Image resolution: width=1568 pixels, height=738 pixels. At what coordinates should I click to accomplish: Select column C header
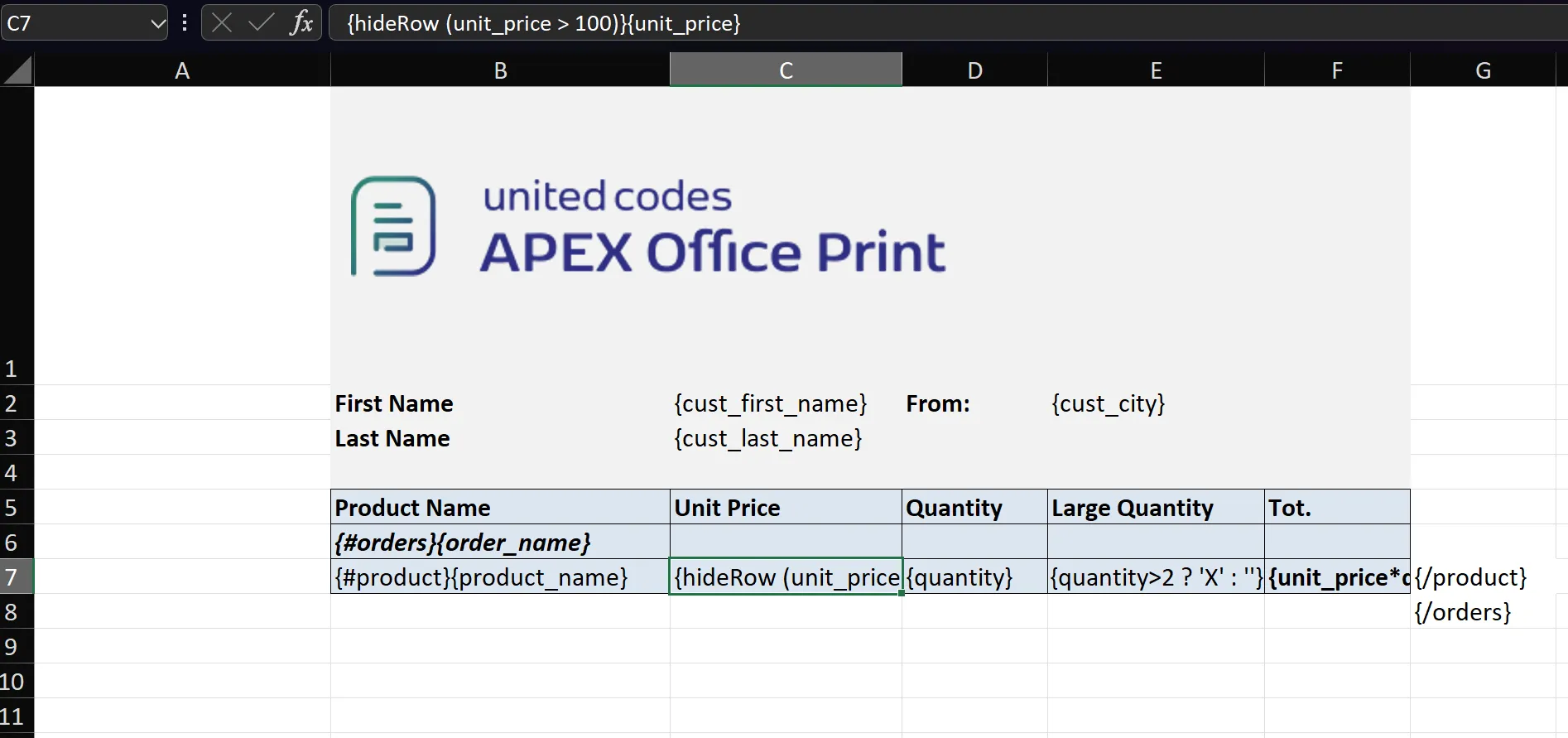pos(786,70)
